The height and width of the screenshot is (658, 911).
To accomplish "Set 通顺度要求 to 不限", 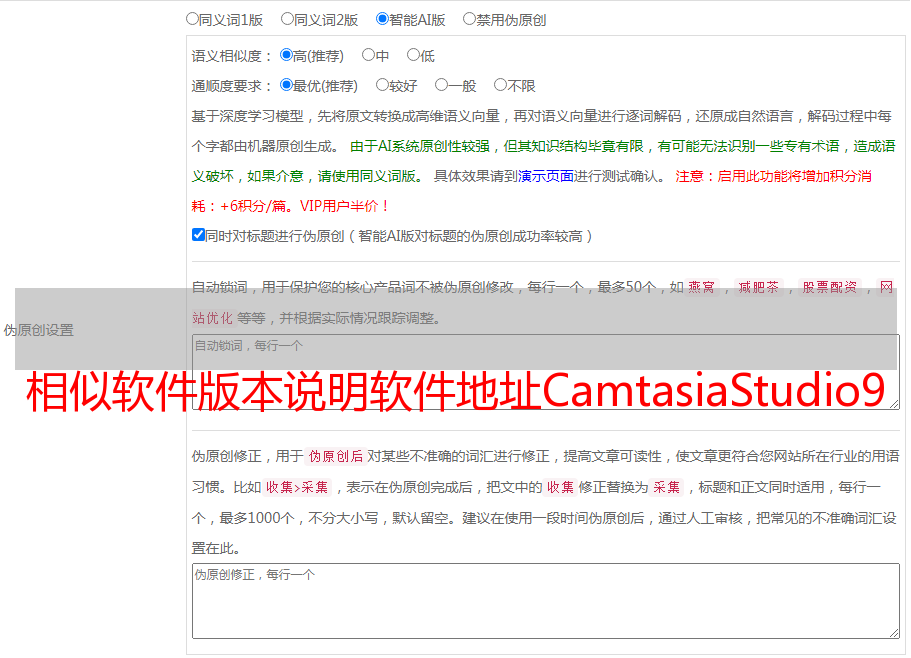I will click(x=500, y=85).
